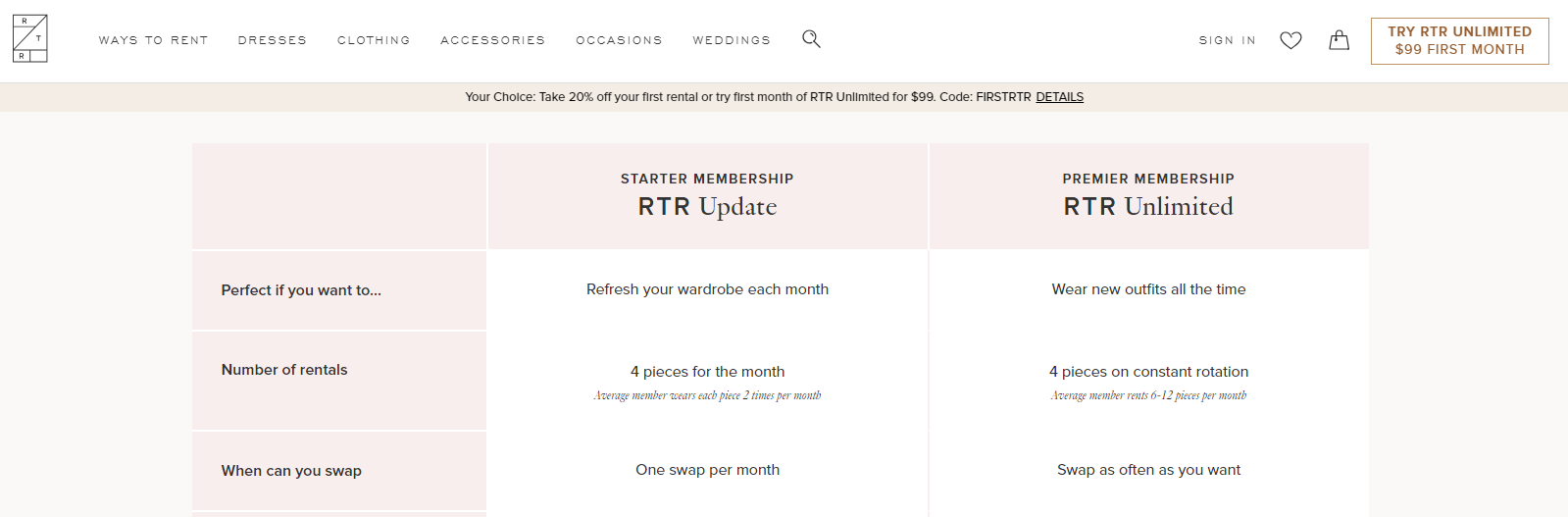Viewport: 1568px width, 517px height.
Task: Open the Occasions menu
Action: click(619, 40)
